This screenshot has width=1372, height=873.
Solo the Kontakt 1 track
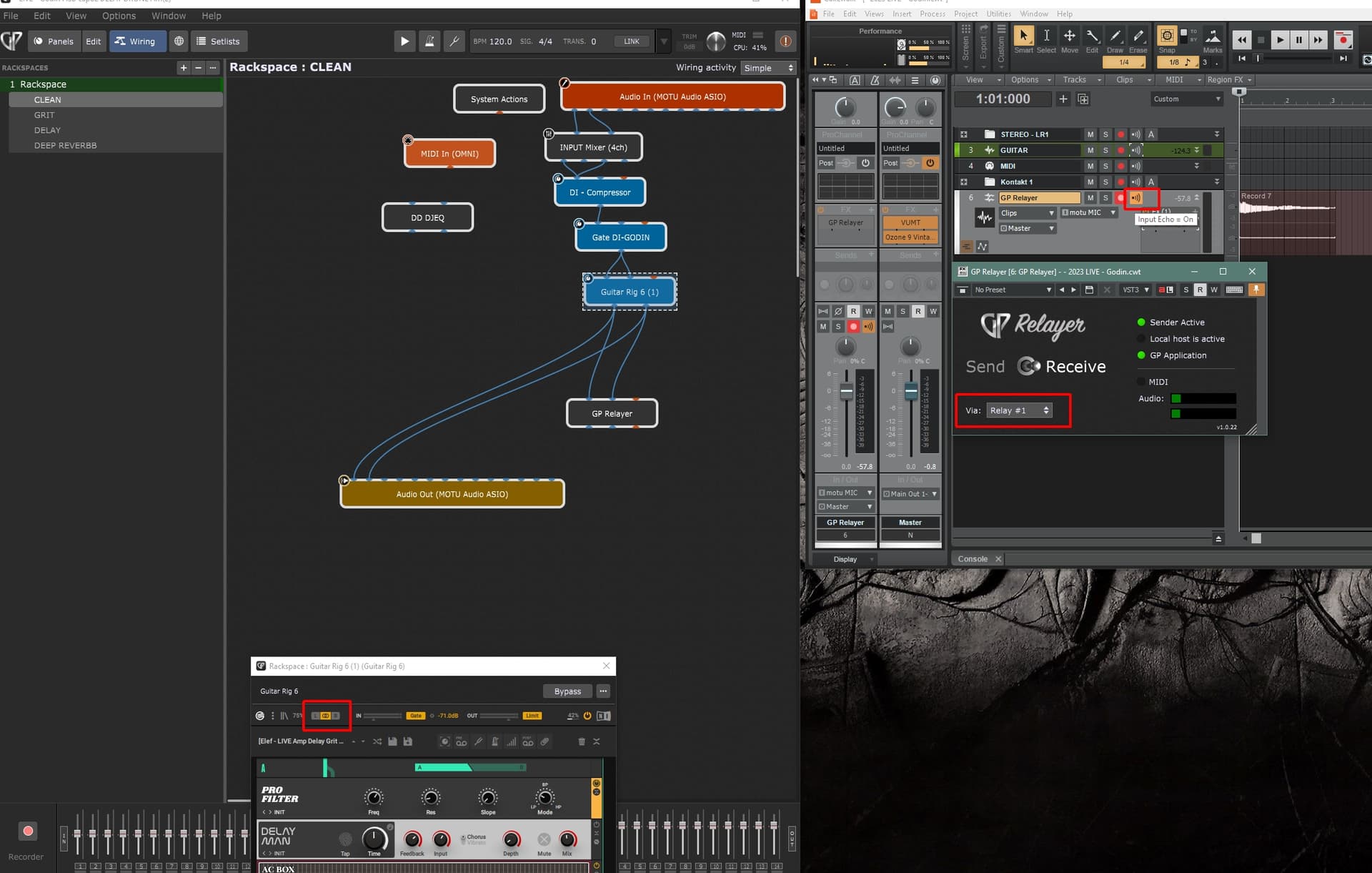click(1105, 182)
